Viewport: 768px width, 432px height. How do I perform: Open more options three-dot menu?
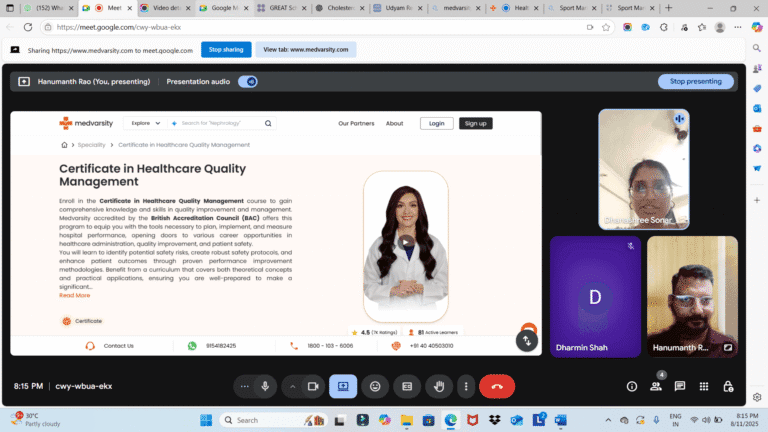coord(465,386)
